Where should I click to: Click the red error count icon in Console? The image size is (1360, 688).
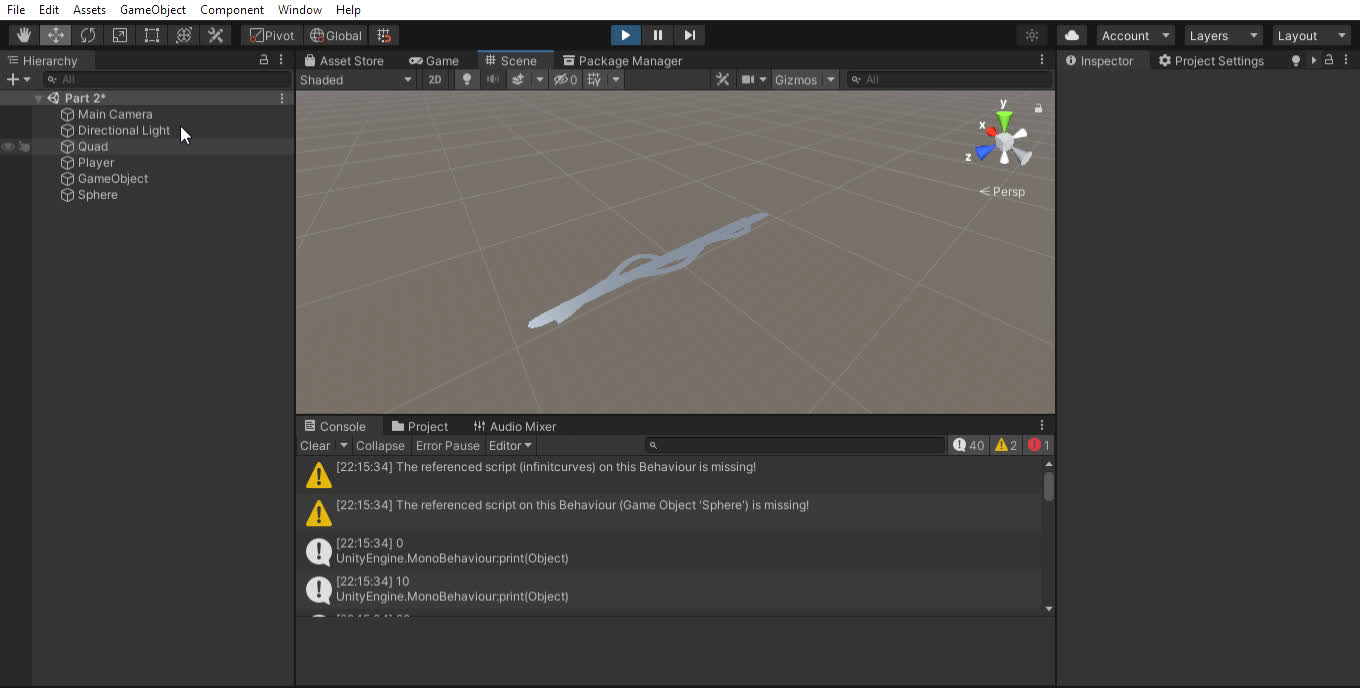coord(1039,445)
